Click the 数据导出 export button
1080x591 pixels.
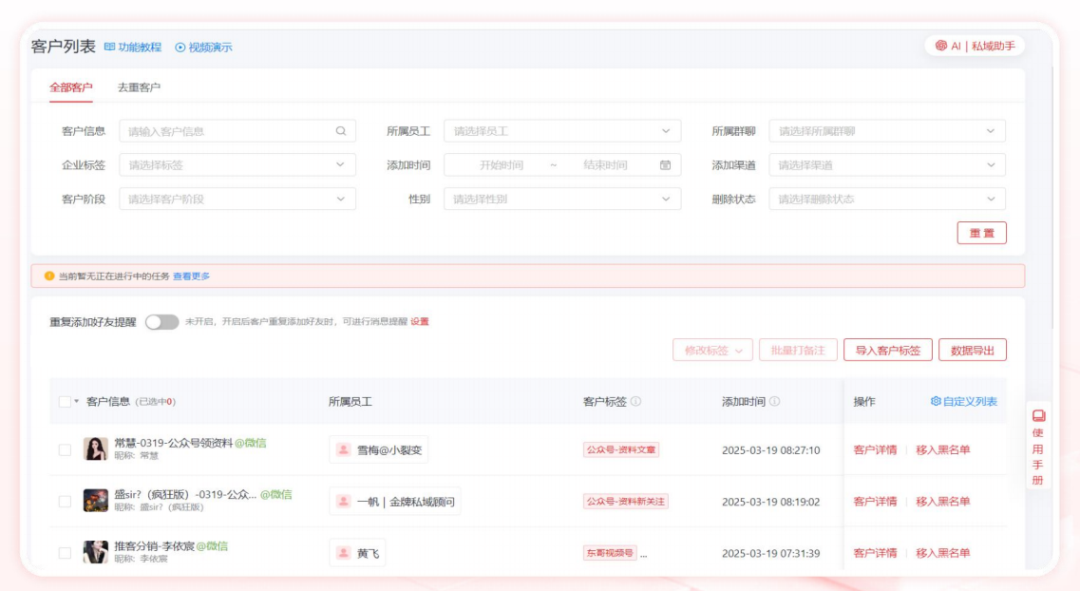pyautogui.click(x=972, y=350)
